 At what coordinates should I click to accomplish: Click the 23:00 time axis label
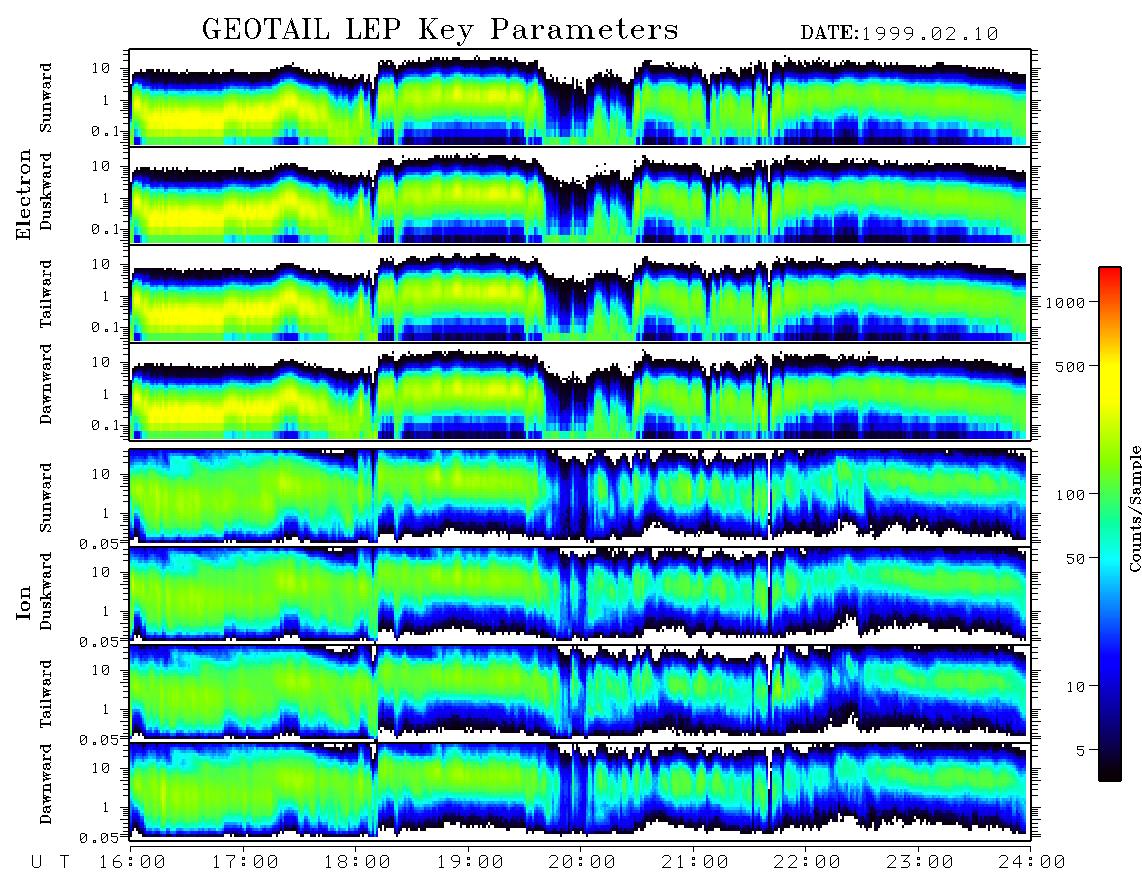coord(920,862)
